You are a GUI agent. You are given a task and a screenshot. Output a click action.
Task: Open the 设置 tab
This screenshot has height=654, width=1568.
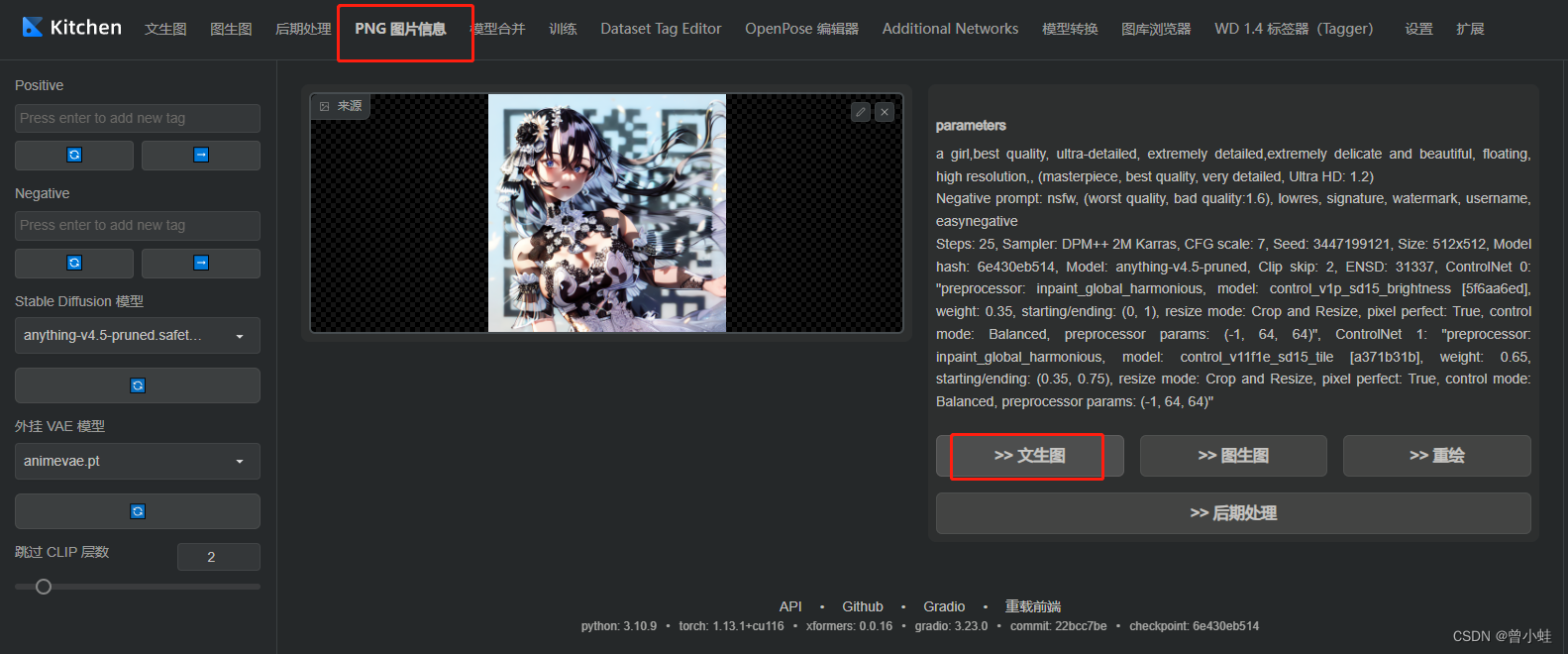click(x=1418, y=29)
